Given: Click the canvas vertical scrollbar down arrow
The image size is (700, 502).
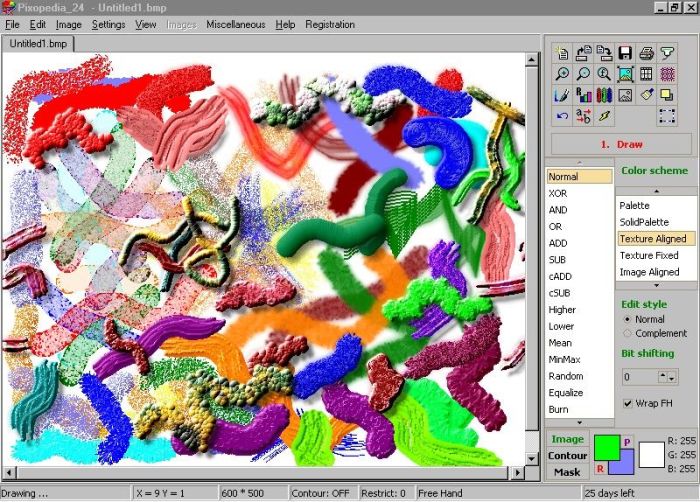Looking at the screenshot, I should 531,459.
